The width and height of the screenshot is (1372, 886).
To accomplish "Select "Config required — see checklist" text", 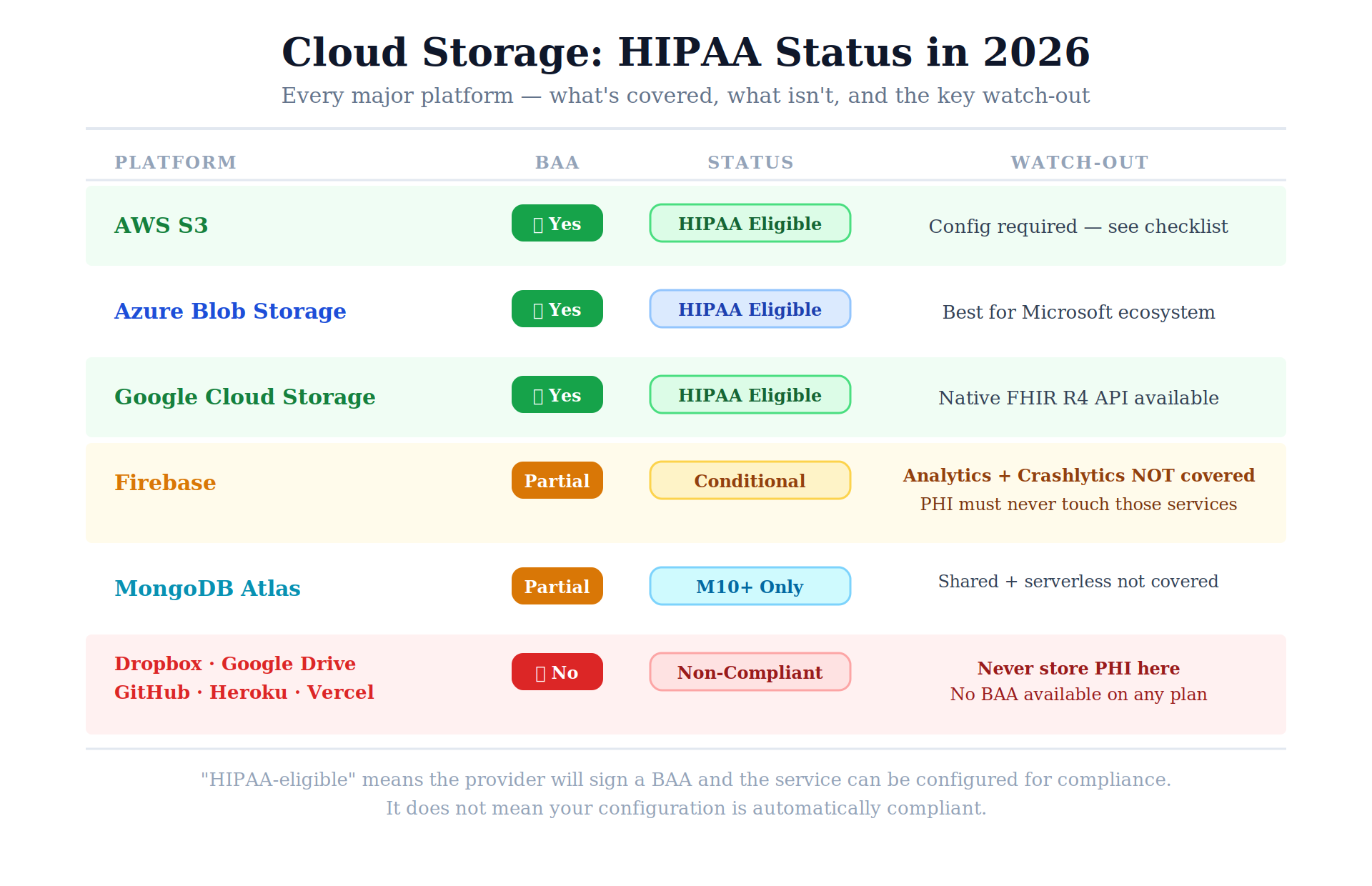I will tap(1078, 227).
